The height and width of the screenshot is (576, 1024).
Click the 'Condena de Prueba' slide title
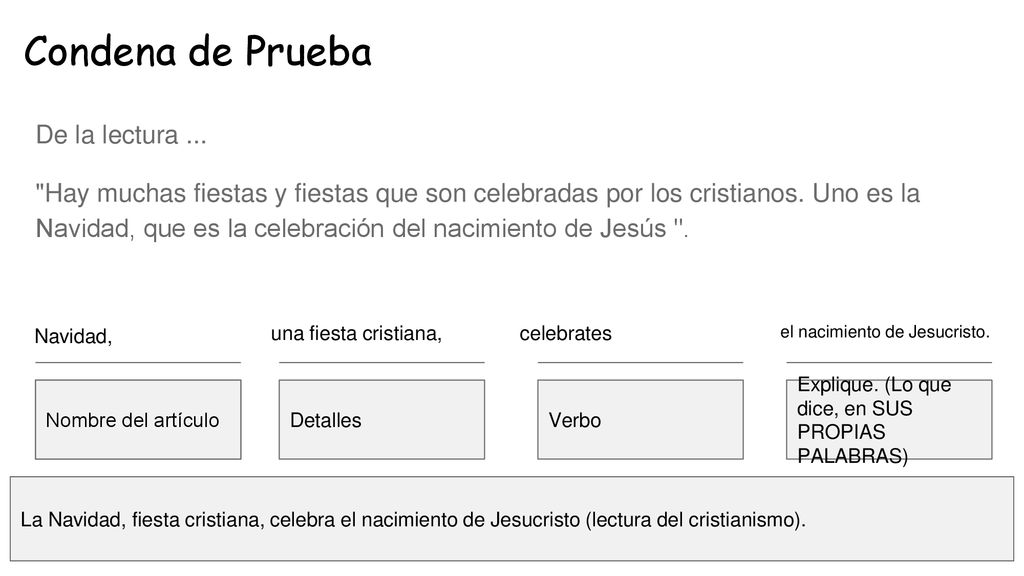click(197, 51)
